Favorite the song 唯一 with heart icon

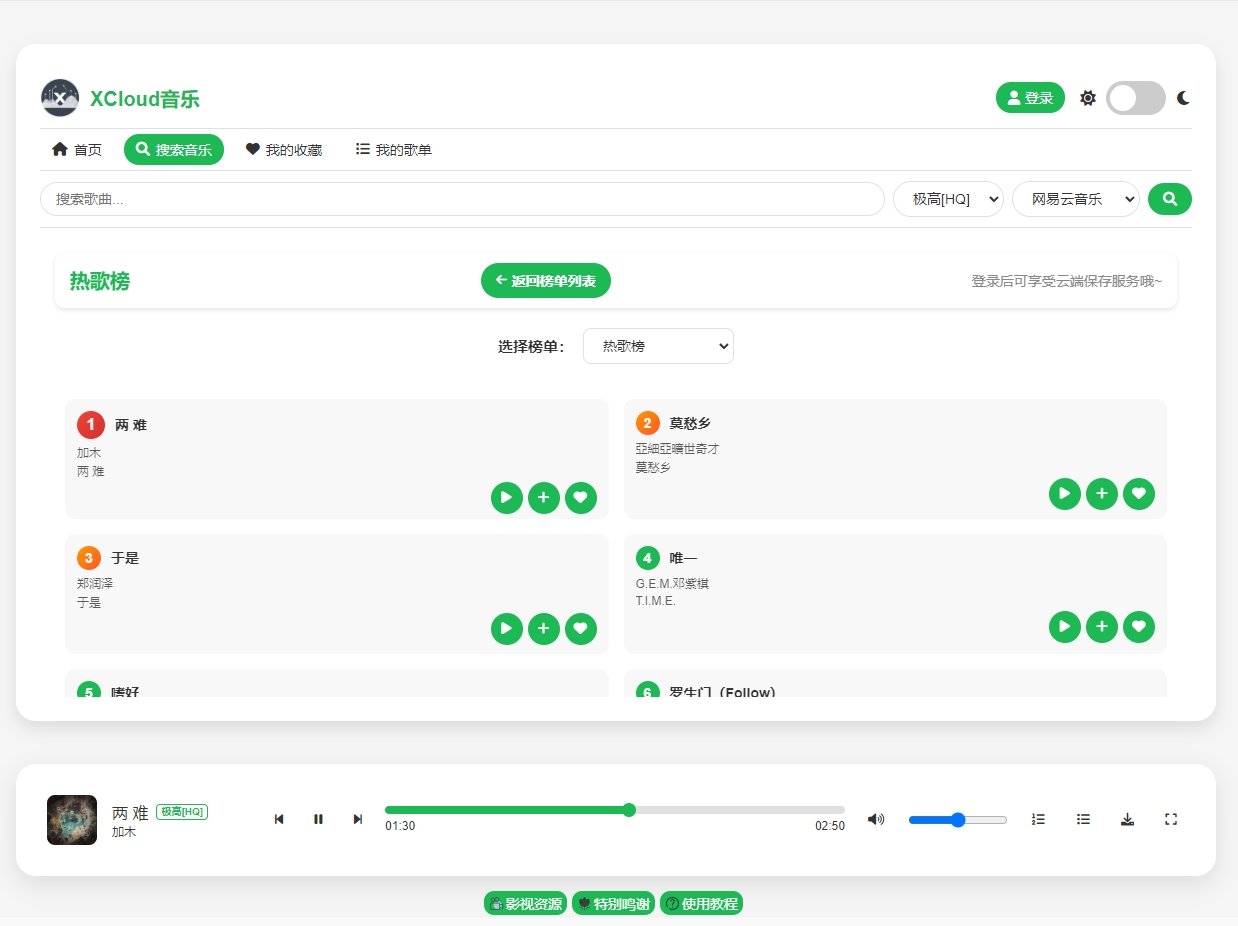[x=1138, y=627]
